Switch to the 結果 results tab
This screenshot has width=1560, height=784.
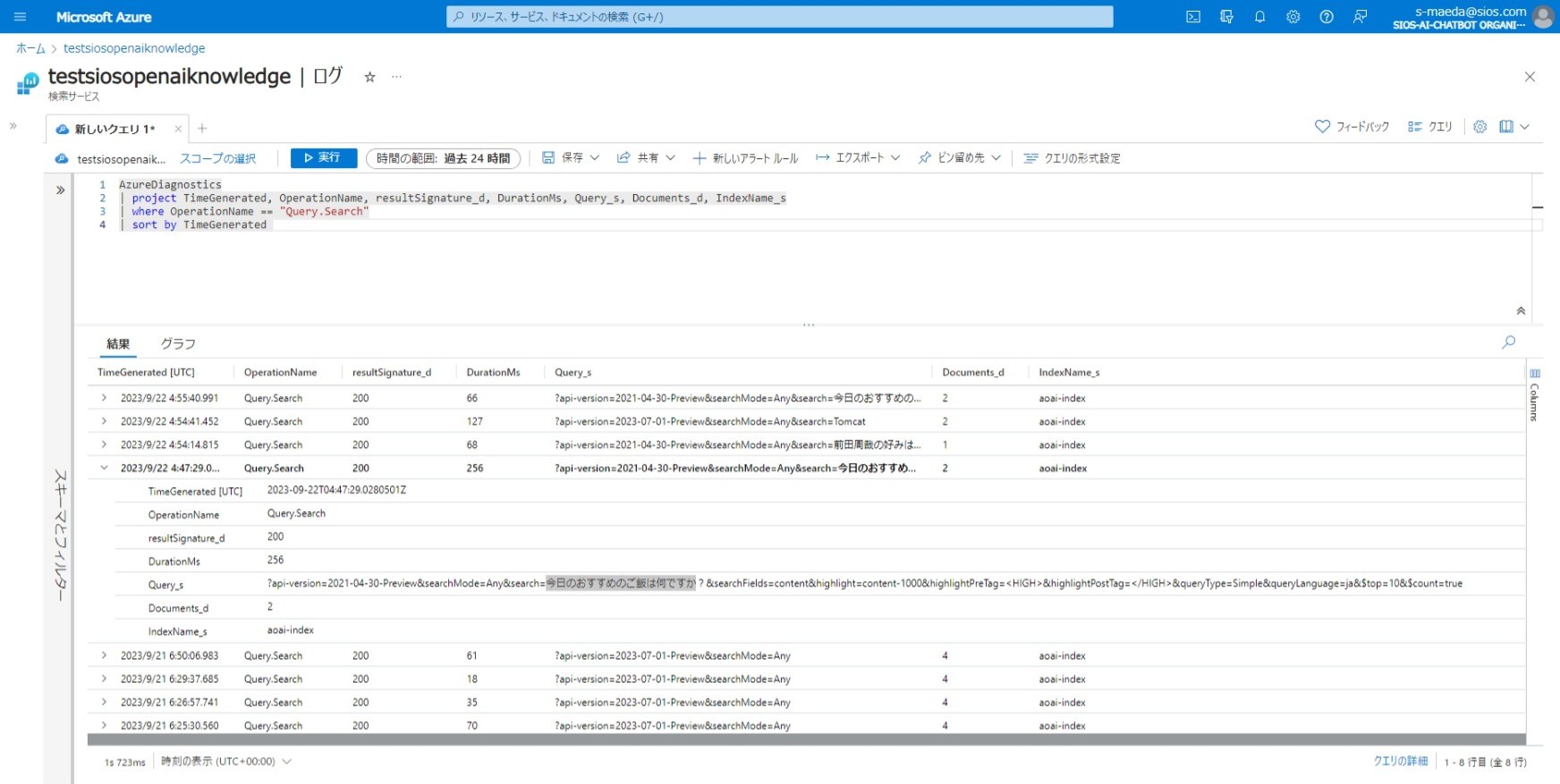click(x=118, y=344)
